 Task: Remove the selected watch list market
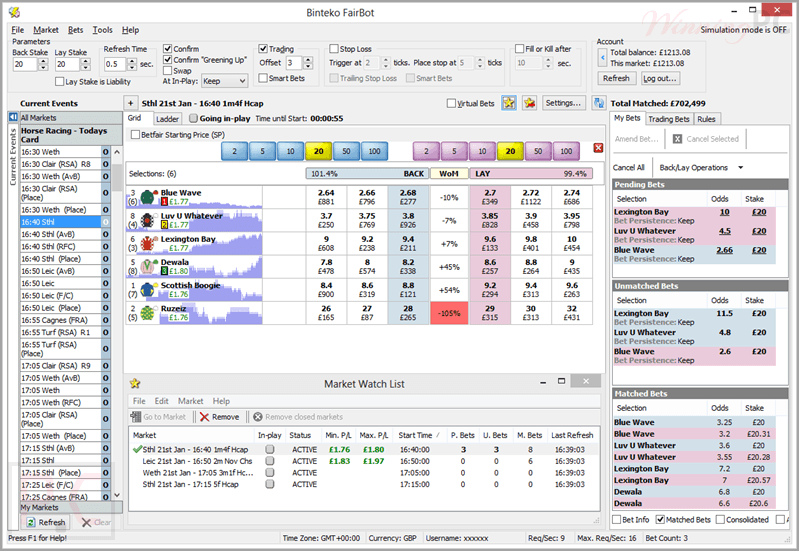click(x=219, y=417)
